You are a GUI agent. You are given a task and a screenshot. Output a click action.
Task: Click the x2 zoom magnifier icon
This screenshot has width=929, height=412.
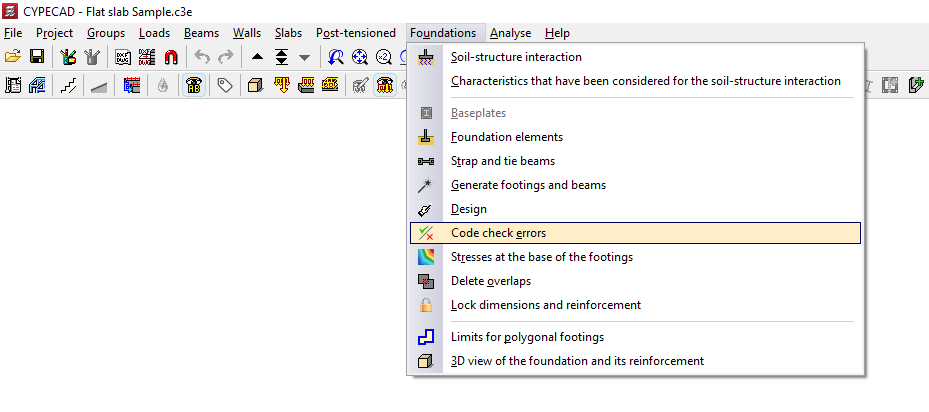pyautogui.click(x=384, y=57)
